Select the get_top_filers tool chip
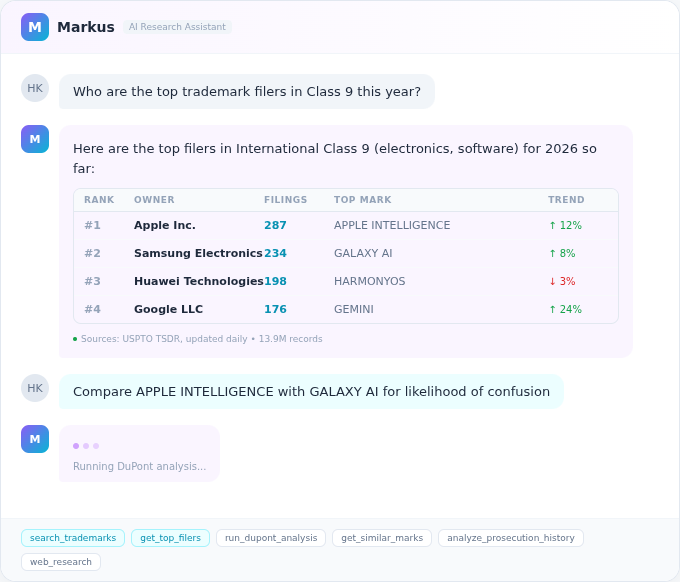The image size is (680, 582). [x=170, y=538]
